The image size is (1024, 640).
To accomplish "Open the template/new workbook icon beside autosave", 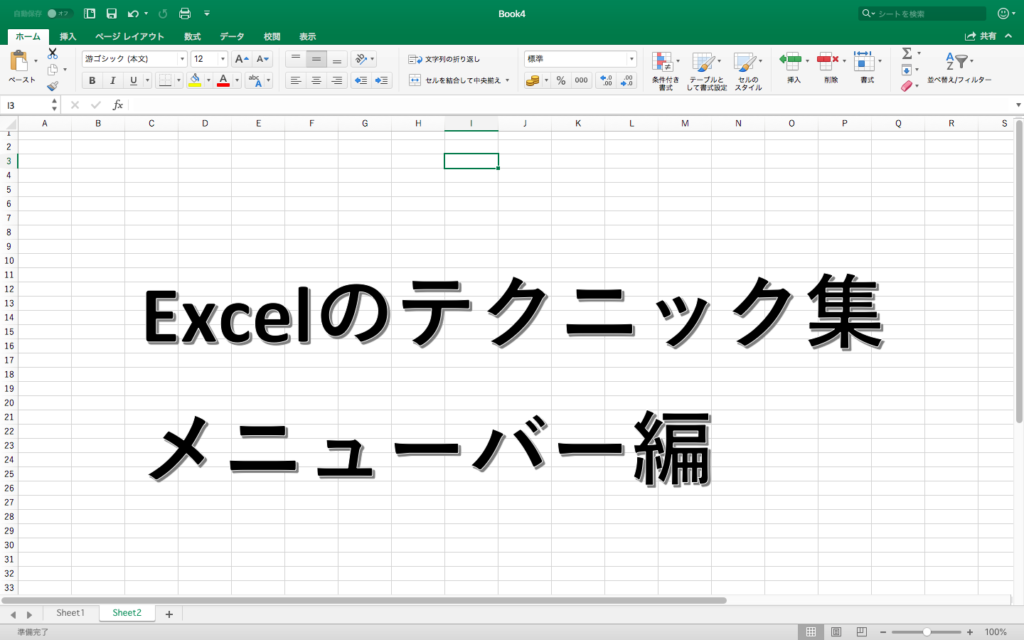I will pos(90,14).
